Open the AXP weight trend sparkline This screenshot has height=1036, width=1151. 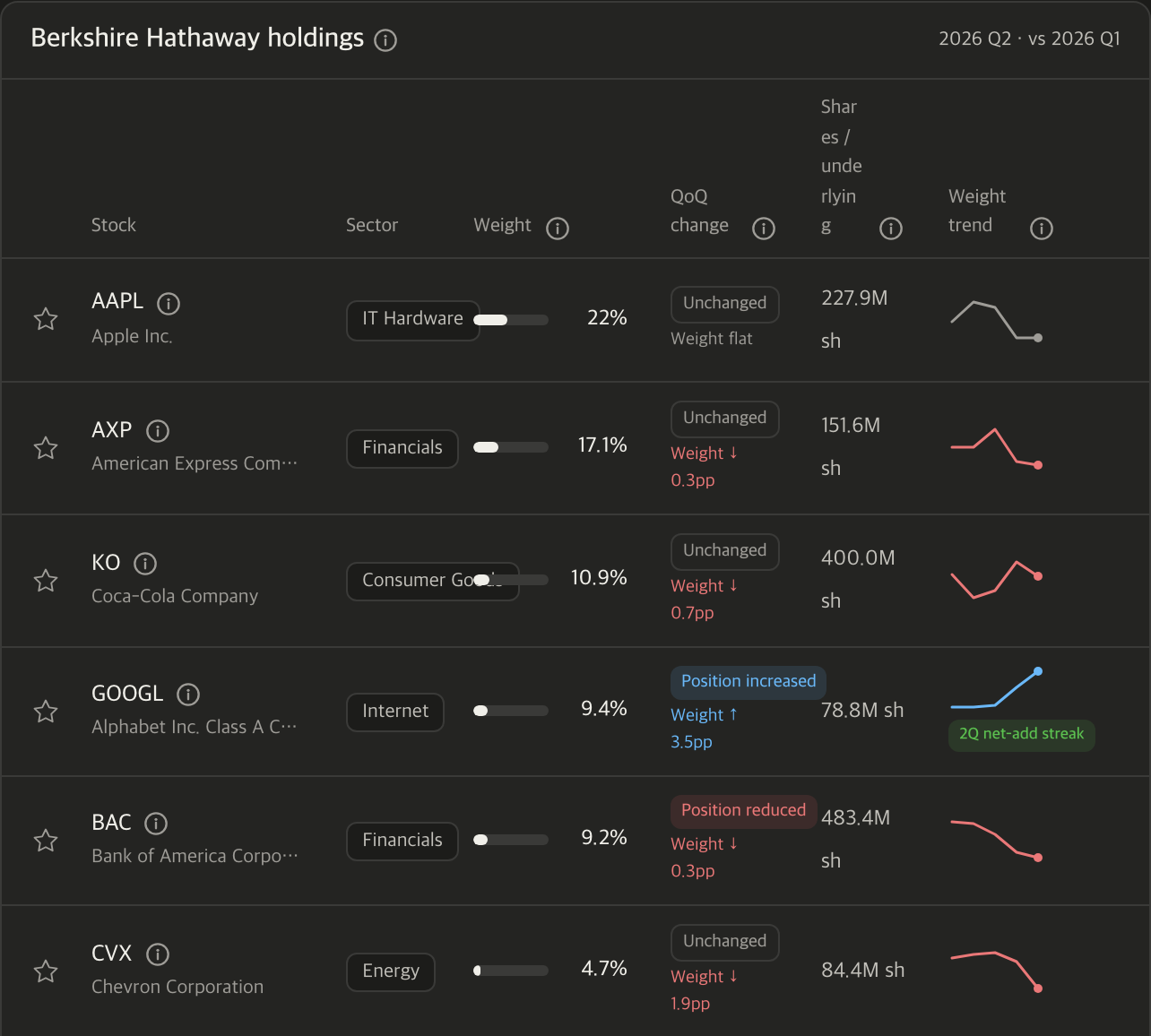tap(996, 448)
